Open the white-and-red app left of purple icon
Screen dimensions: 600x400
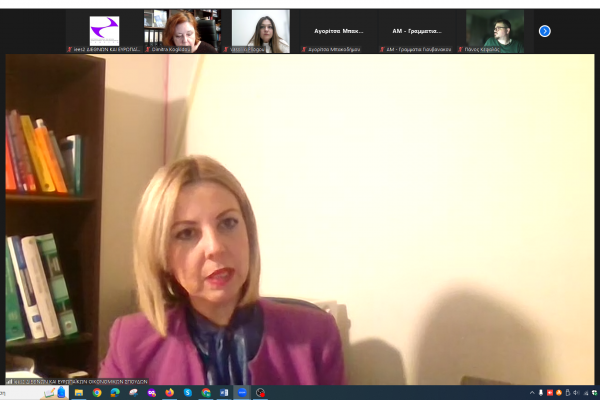(133, 393)
